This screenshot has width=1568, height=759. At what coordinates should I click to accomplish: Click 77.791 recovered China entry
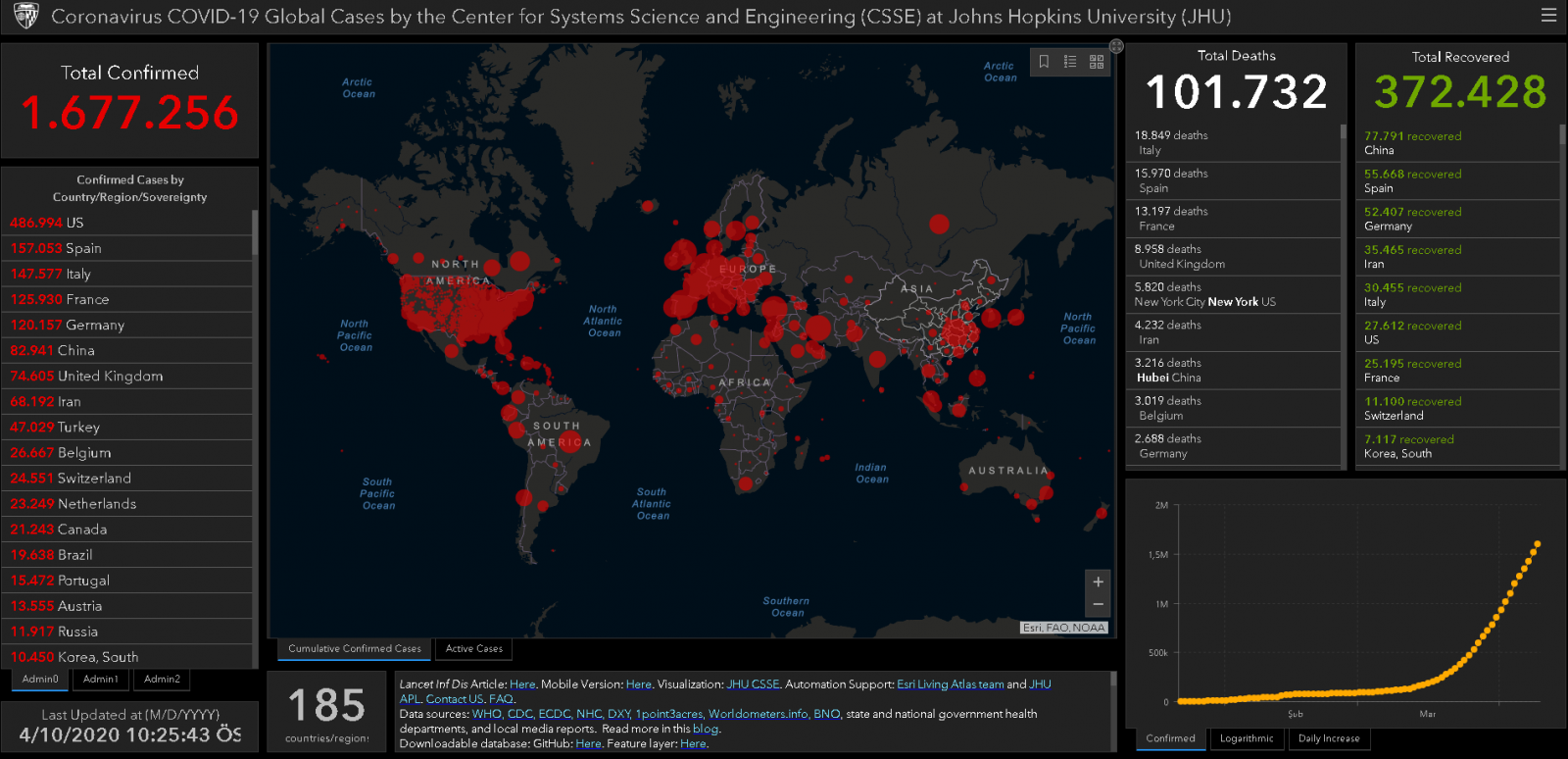tap(1458, 143)
